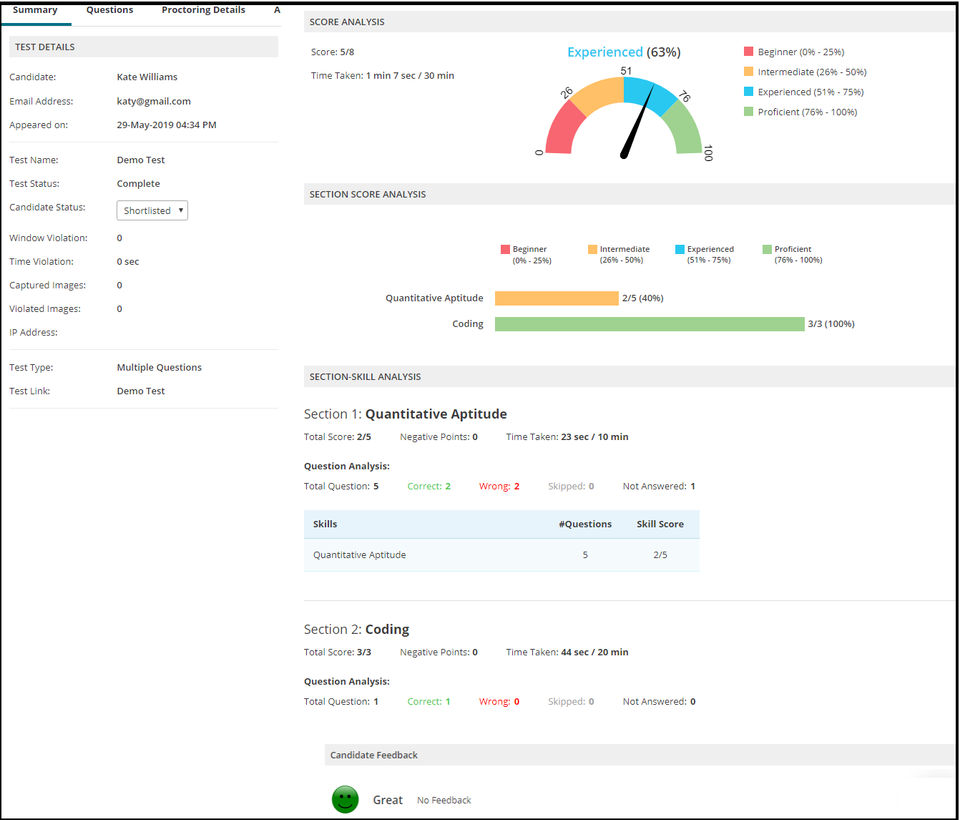Click the red Beginner swatch in score legend
Screen dimensions: 960x820
748,52
